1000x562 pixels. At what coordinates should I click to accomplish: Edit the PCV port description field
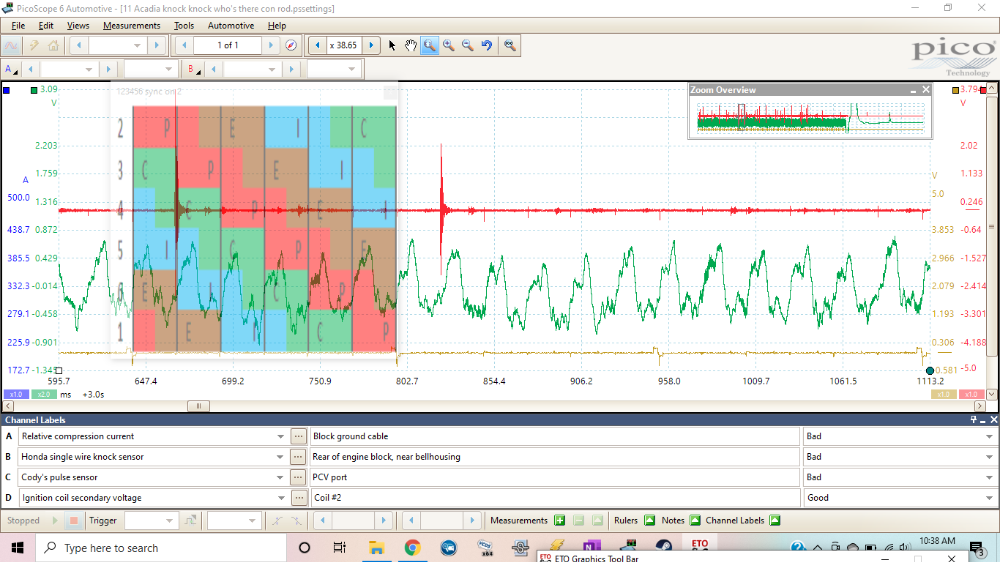pyautogui.click(x=554, y=477)
